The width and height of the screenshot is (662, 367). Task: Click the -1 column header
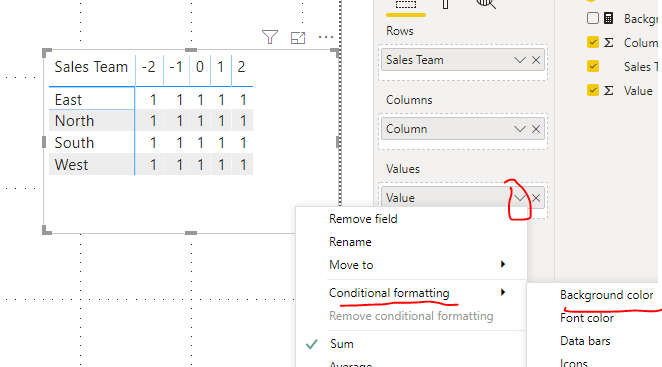click(x=176, y=67)
